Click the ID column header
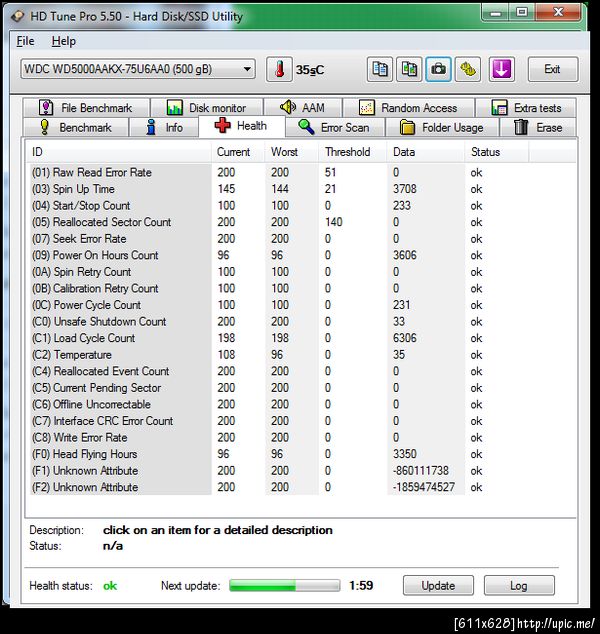The height and width of the screenshot is (634, 600). click(118, 152)
